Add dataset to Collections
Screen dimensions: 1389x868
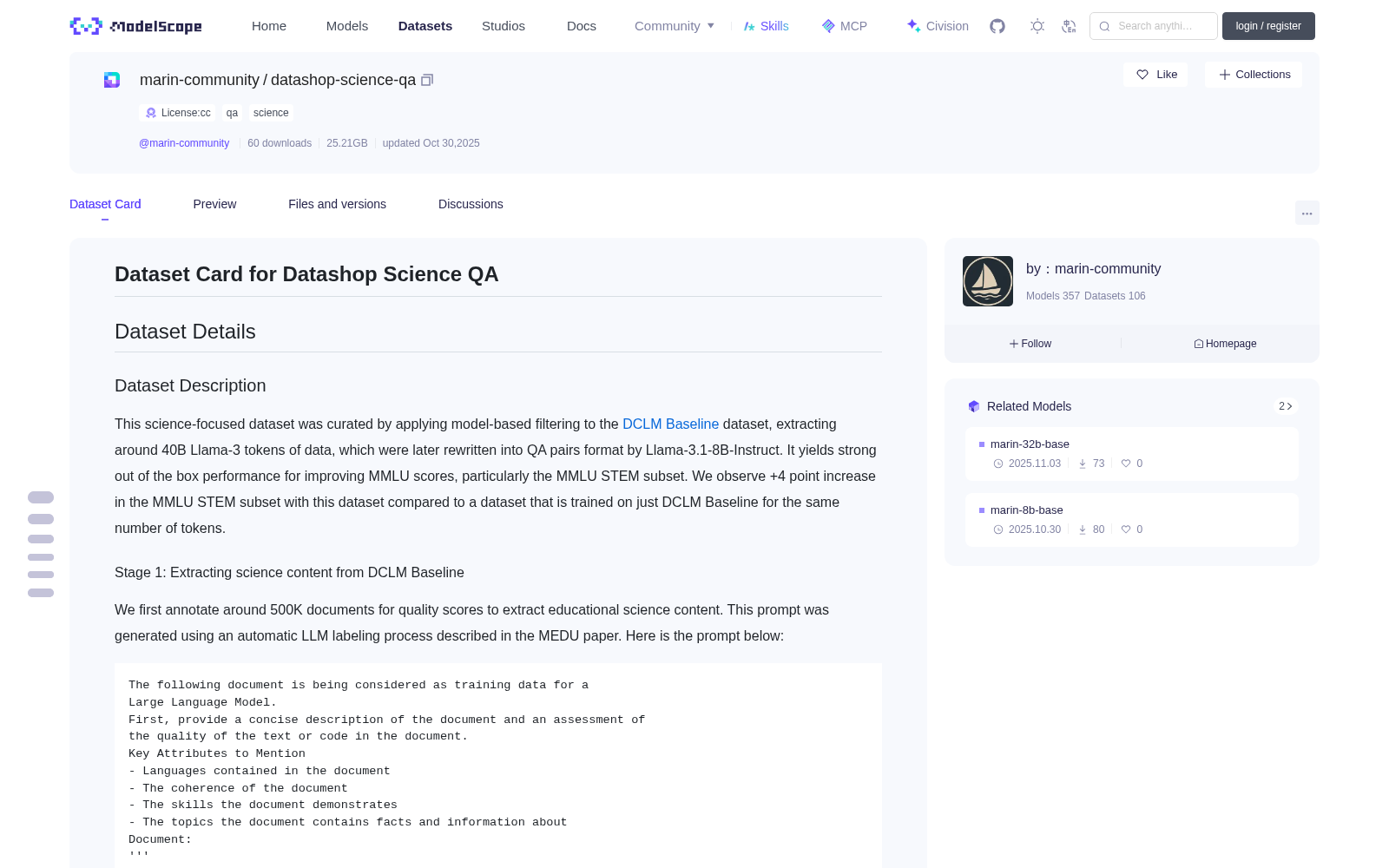click(x=1254, y=75)
